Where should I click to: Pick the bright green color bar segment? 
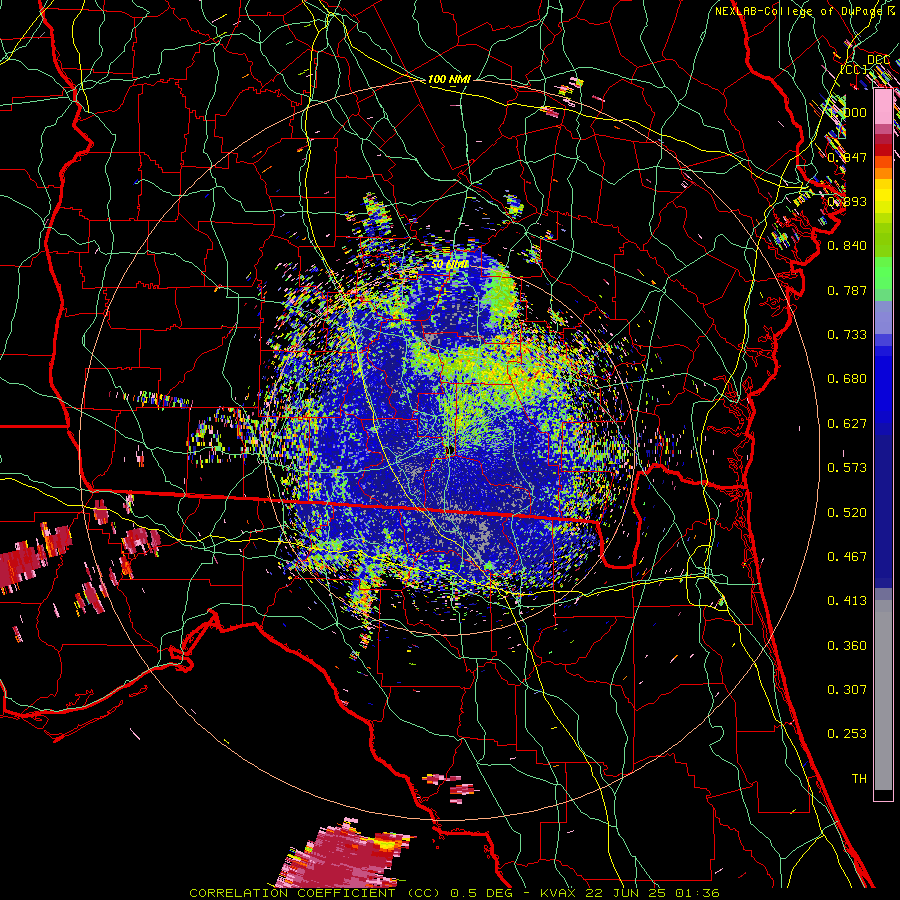[x=883, y=273]
